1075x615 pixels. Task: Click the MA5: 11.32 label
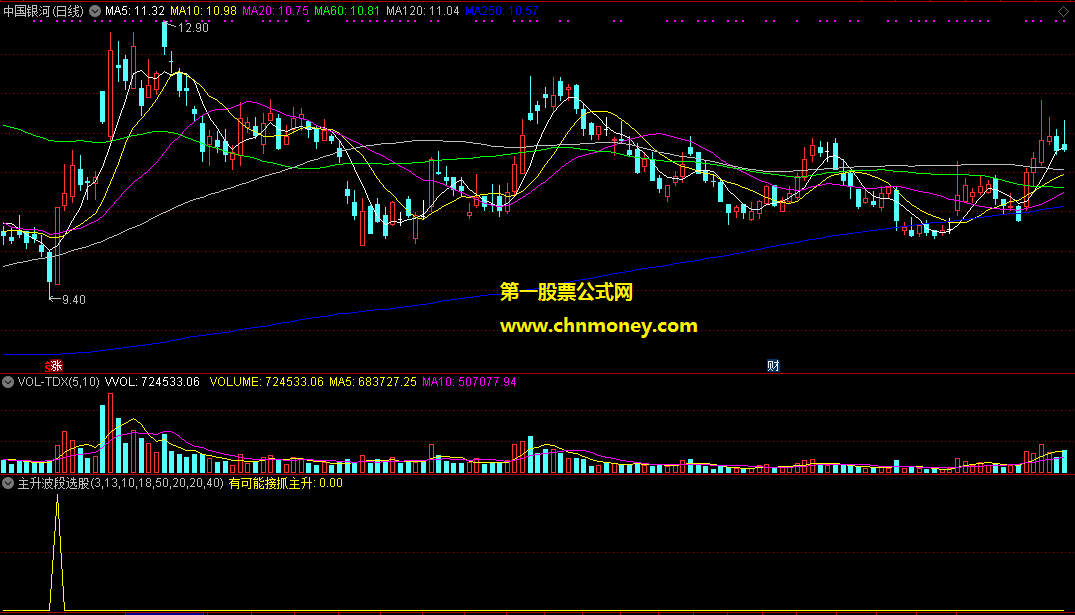click(x=135, y=11)
